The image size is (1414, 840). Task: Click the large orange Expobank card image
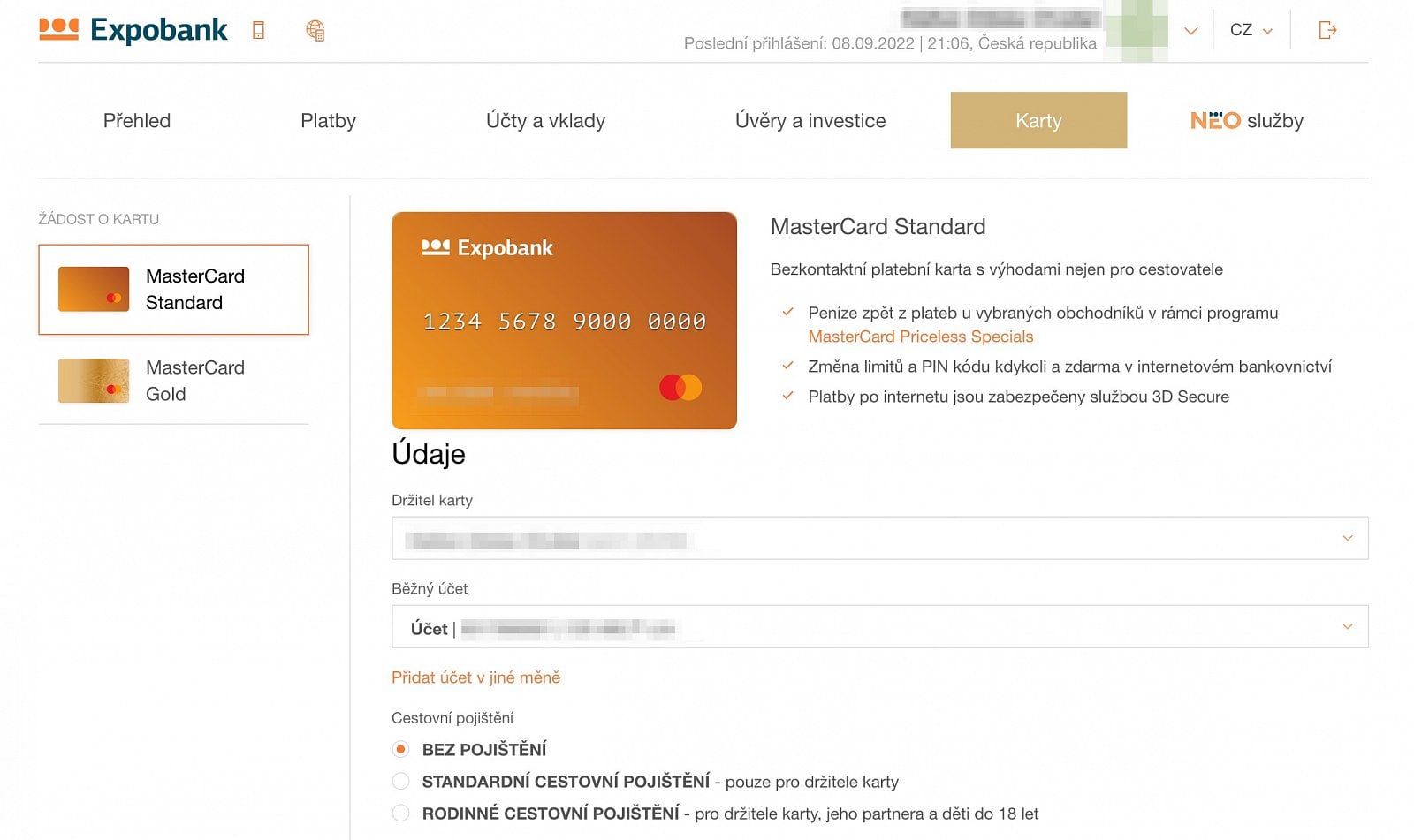[564, 321]
